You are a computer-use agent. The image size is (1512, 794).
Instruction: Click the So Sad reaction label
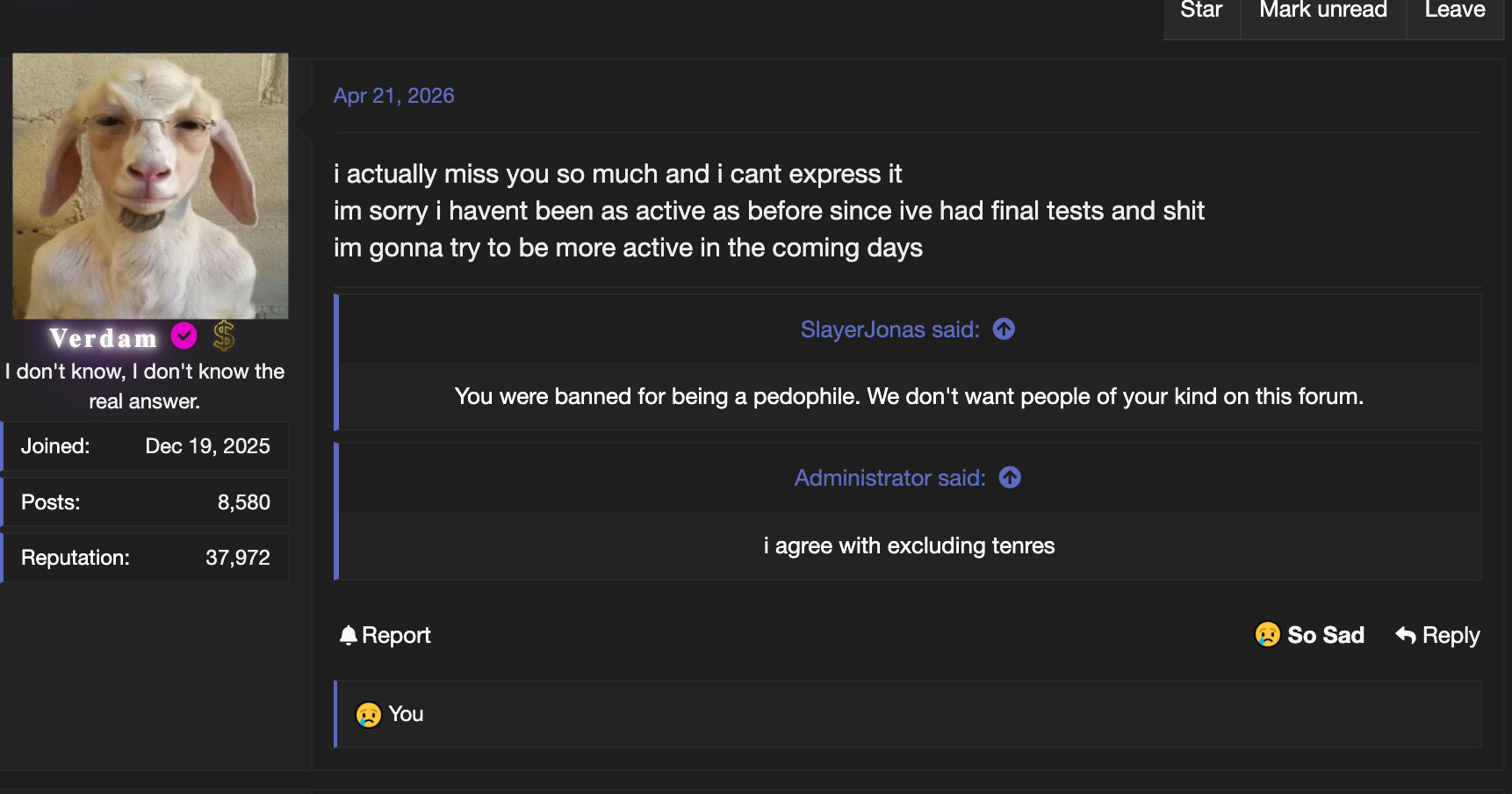tap(1326, 635)
